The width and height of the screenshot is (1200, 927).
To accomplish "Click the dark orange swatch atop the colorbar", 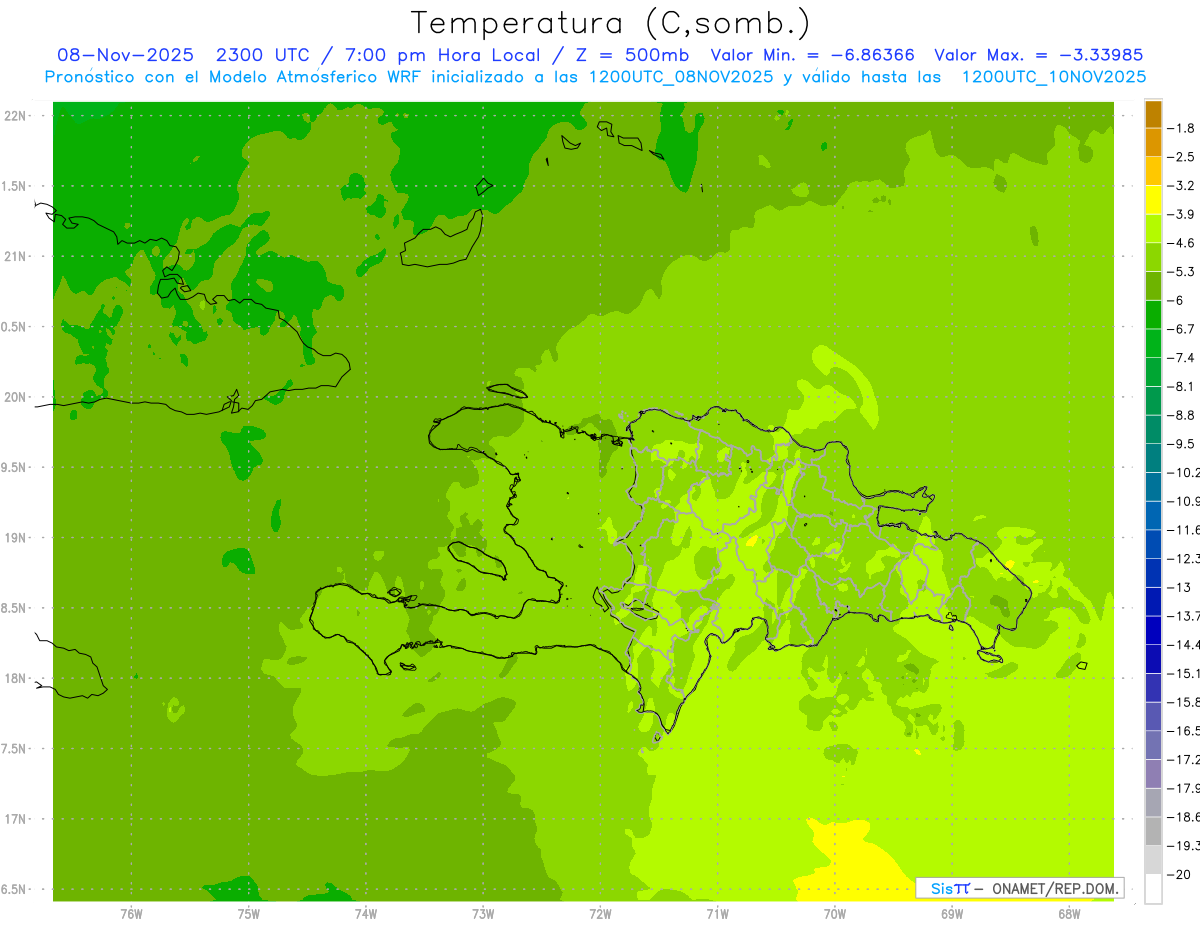I will coord(1153,114).
